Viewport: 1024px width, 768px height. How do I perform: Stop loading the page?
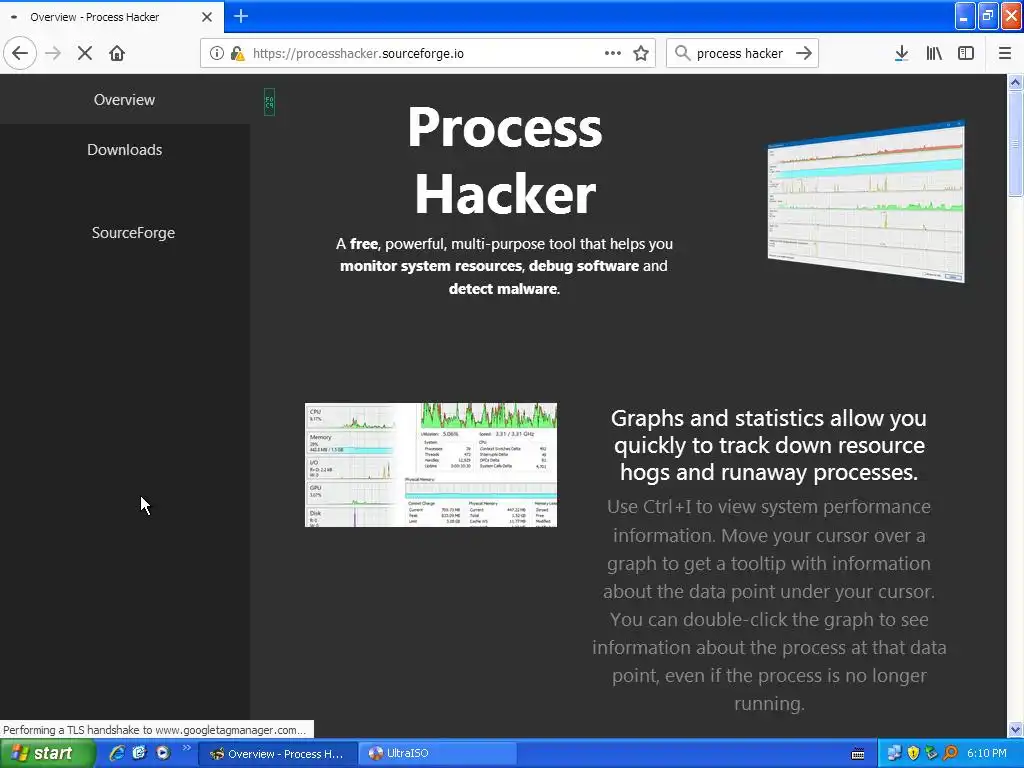[85, 53]
